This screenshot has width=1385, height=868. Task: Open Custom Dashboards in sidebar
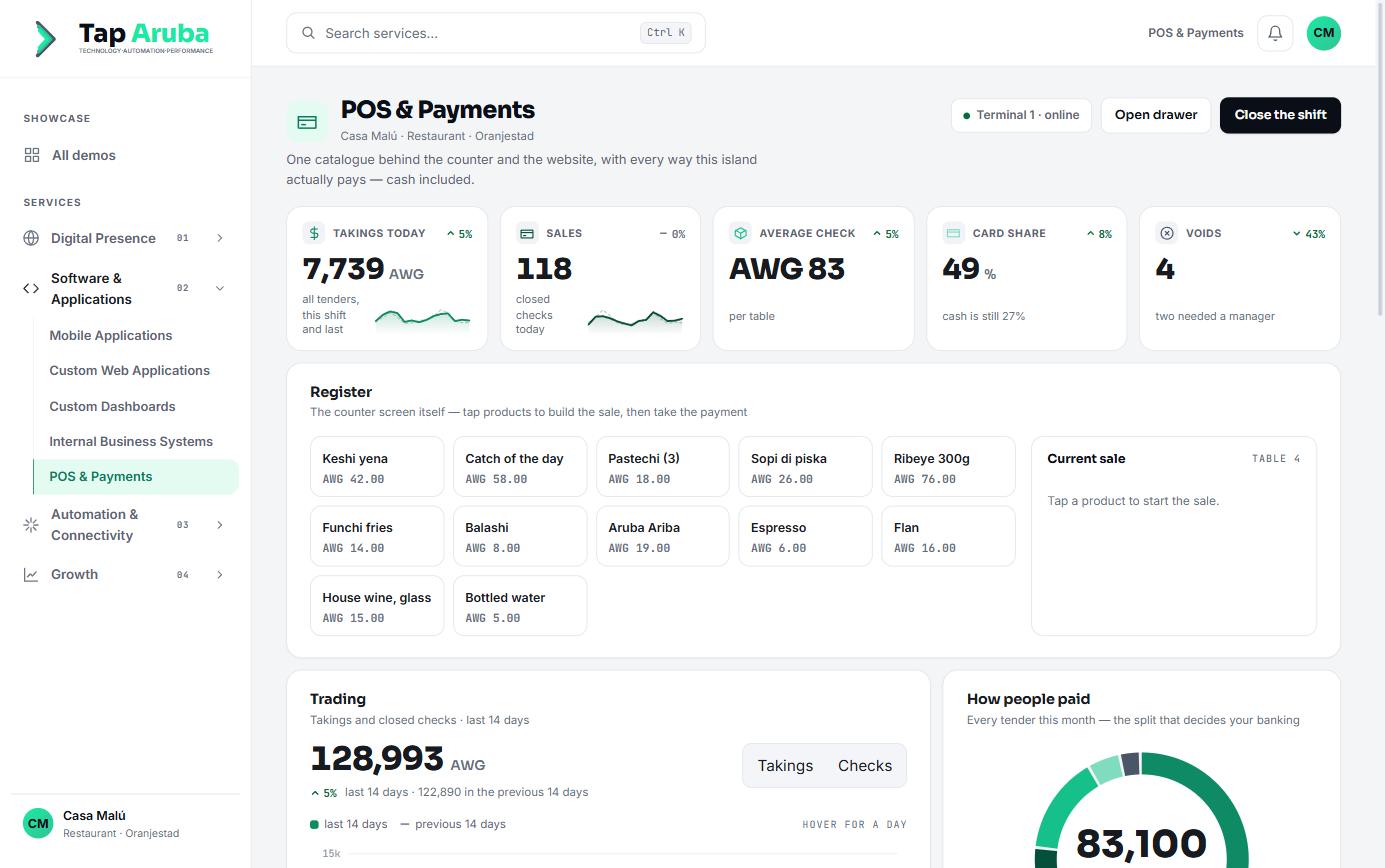click(x=112, y=406)
